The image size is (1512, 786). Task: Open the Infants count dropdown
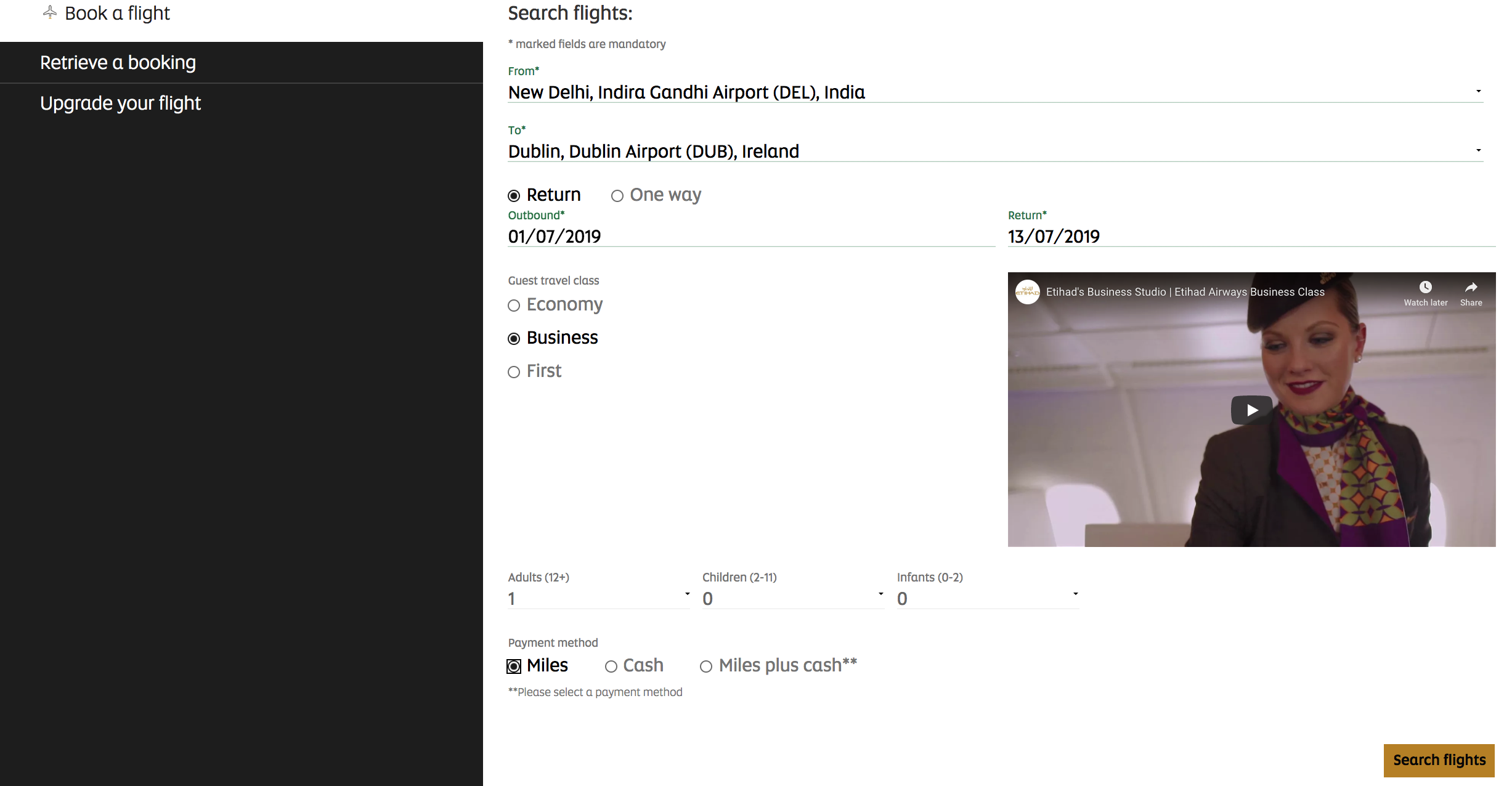click(x=1075, y=595)
